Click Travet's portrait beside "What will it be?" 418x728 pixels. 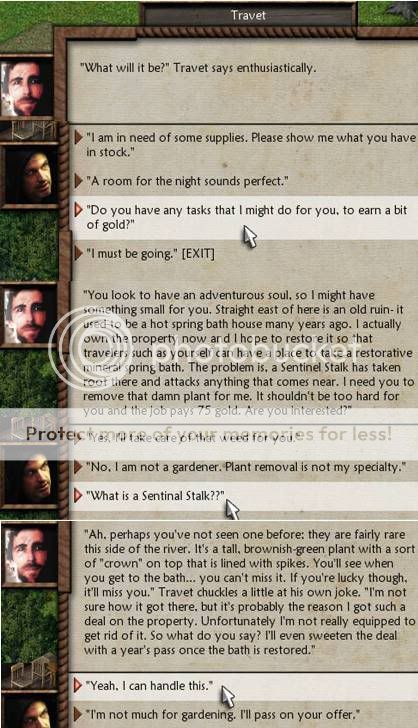26,88
